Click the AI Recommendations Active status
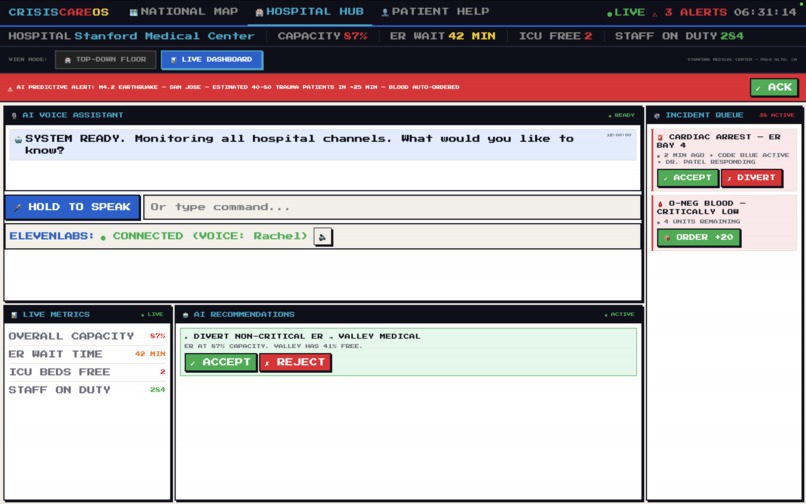The image size is (806, 504). click(x=619, y=315)
